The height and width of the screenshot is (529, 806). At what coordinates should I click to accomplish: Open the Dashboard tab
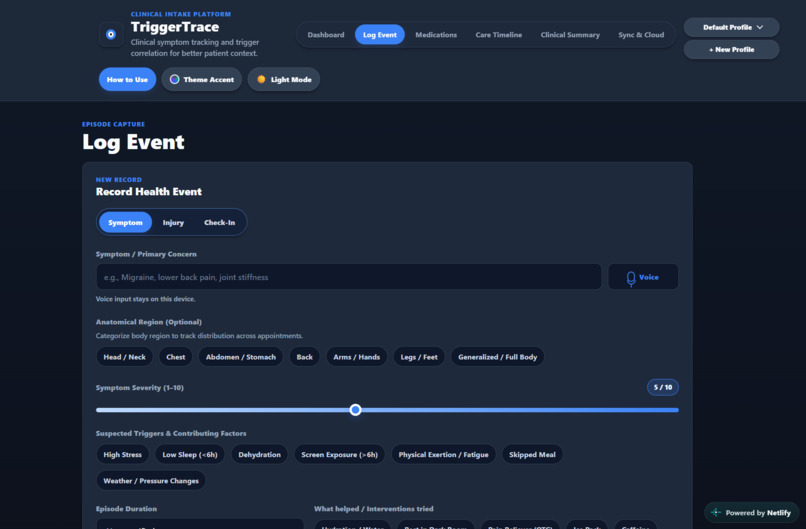[x=326, y=35]
